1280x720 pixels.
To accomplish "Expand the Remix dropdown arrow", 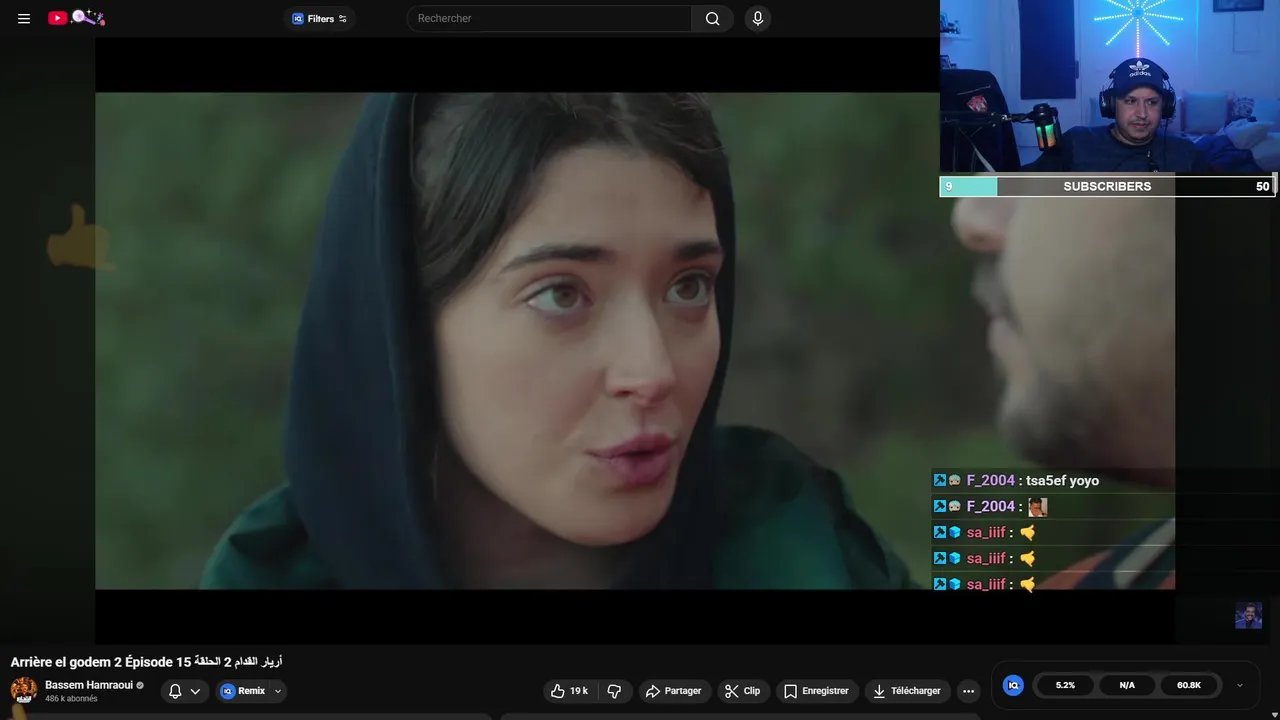I will tap(278, 691).
